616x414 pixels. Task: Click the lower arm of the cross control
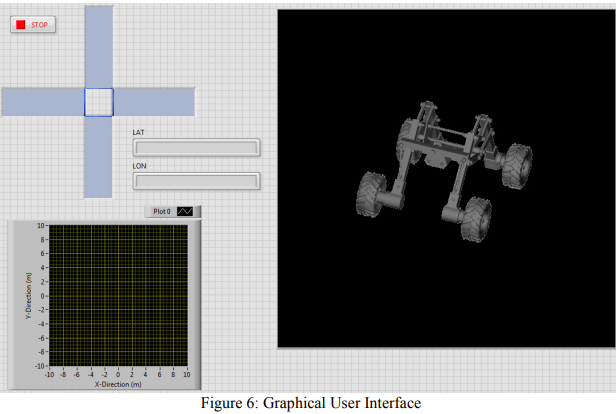coord(98,157)
